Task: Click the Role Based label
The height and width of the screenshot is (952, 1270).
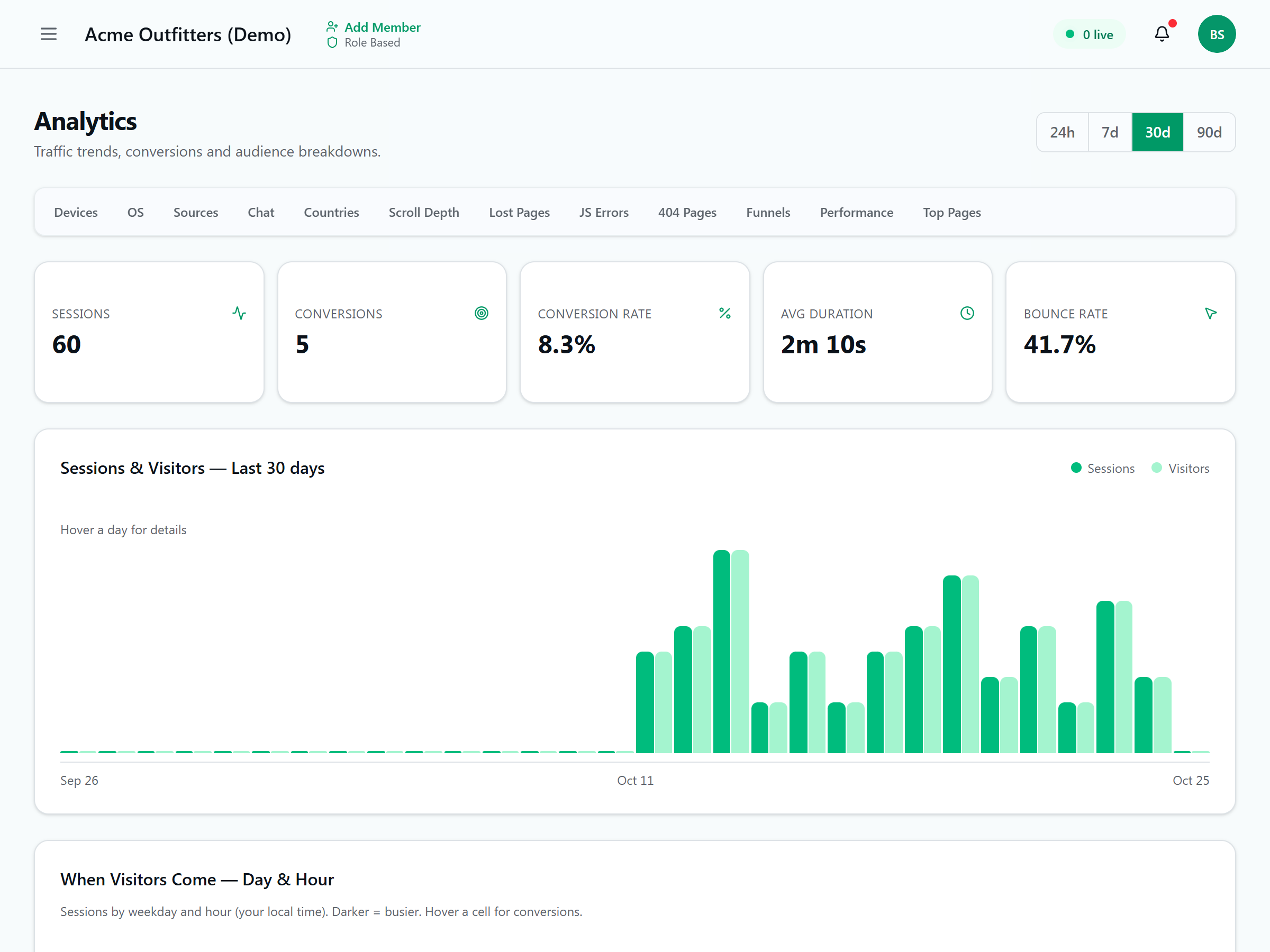Action: click(372, 42)
